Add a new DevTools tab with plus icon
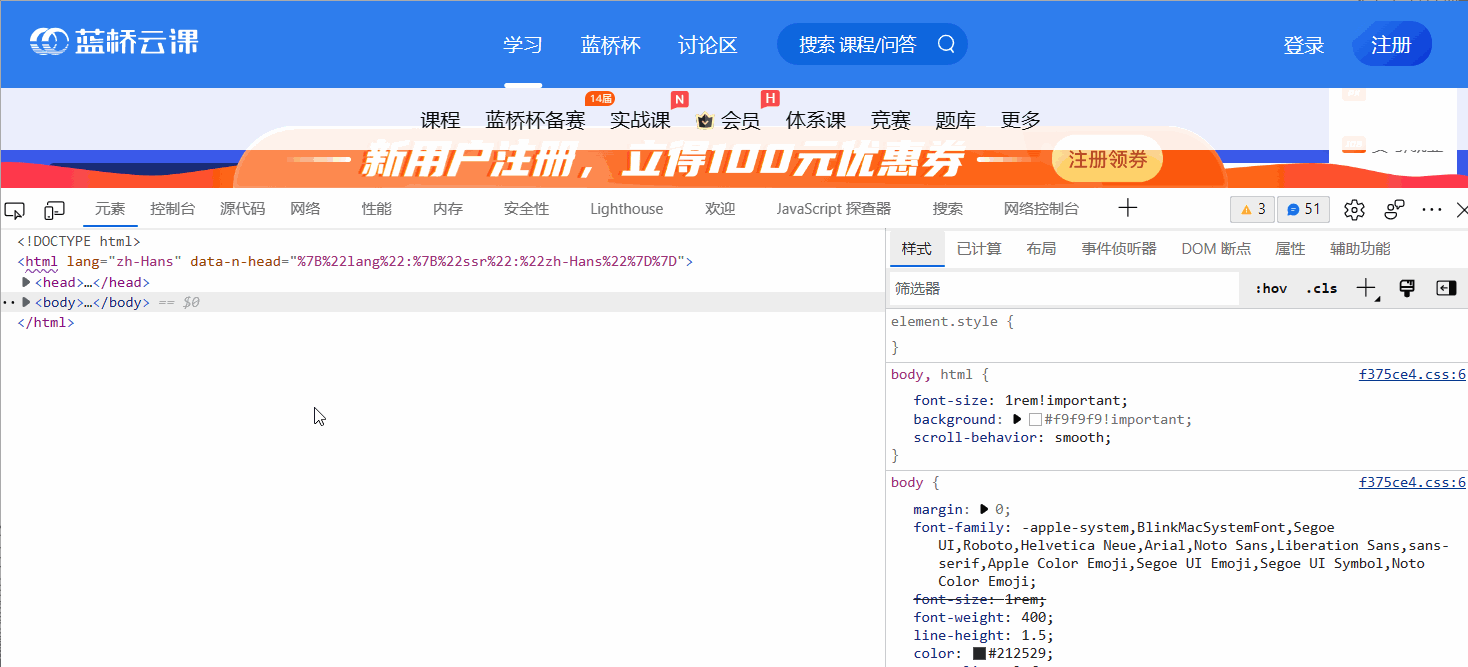 point(1128,208)
